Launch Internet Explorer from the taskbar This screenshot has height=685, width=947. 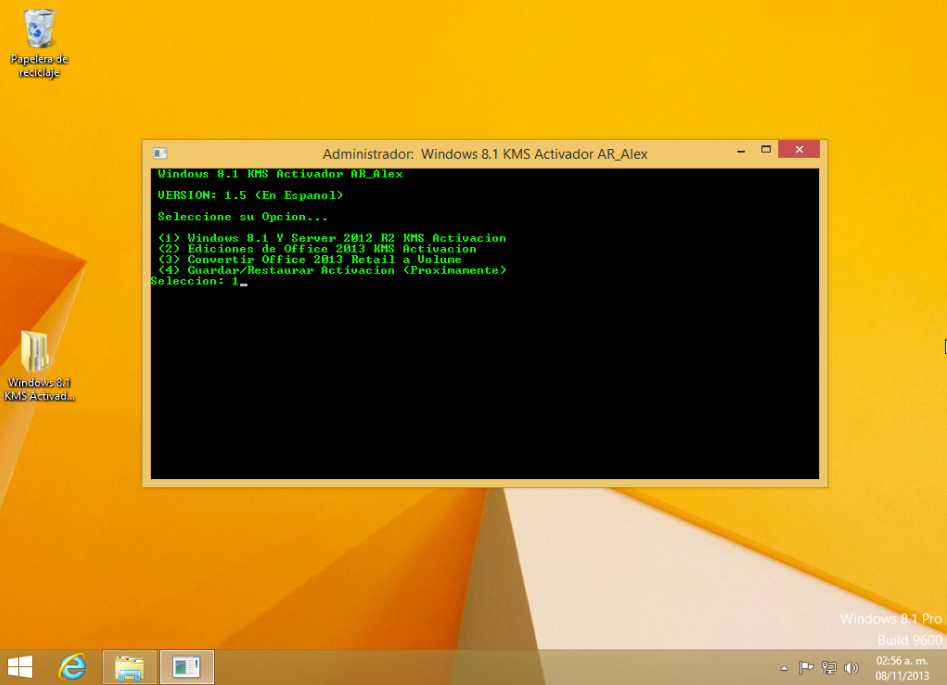pos(72,667)
